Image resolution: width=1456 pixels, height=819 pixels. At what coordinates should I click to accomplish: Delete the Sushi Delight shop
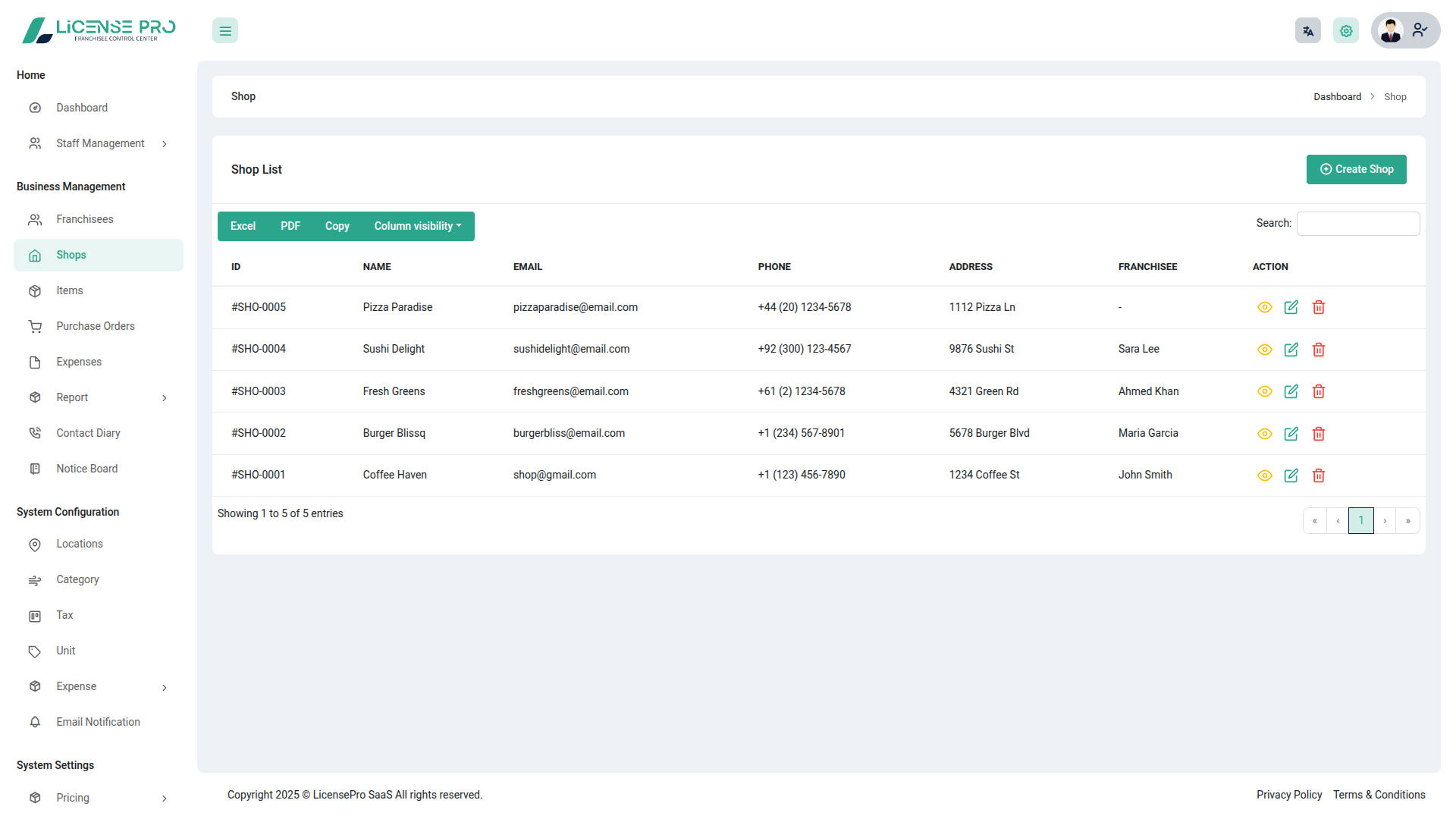click(x=1319, y=350)
